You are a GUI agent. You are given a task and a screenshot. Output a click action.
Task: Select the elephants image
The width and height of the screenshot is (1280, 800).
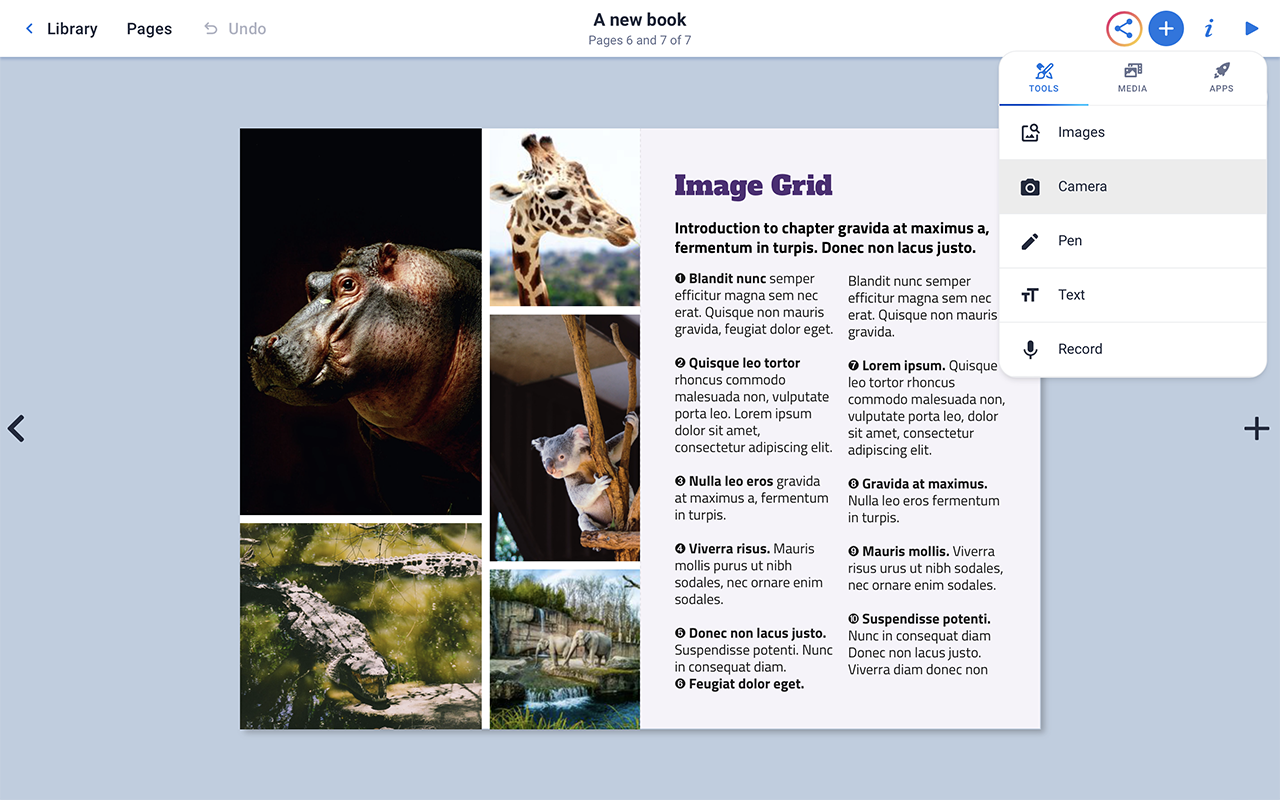point(565,649)
